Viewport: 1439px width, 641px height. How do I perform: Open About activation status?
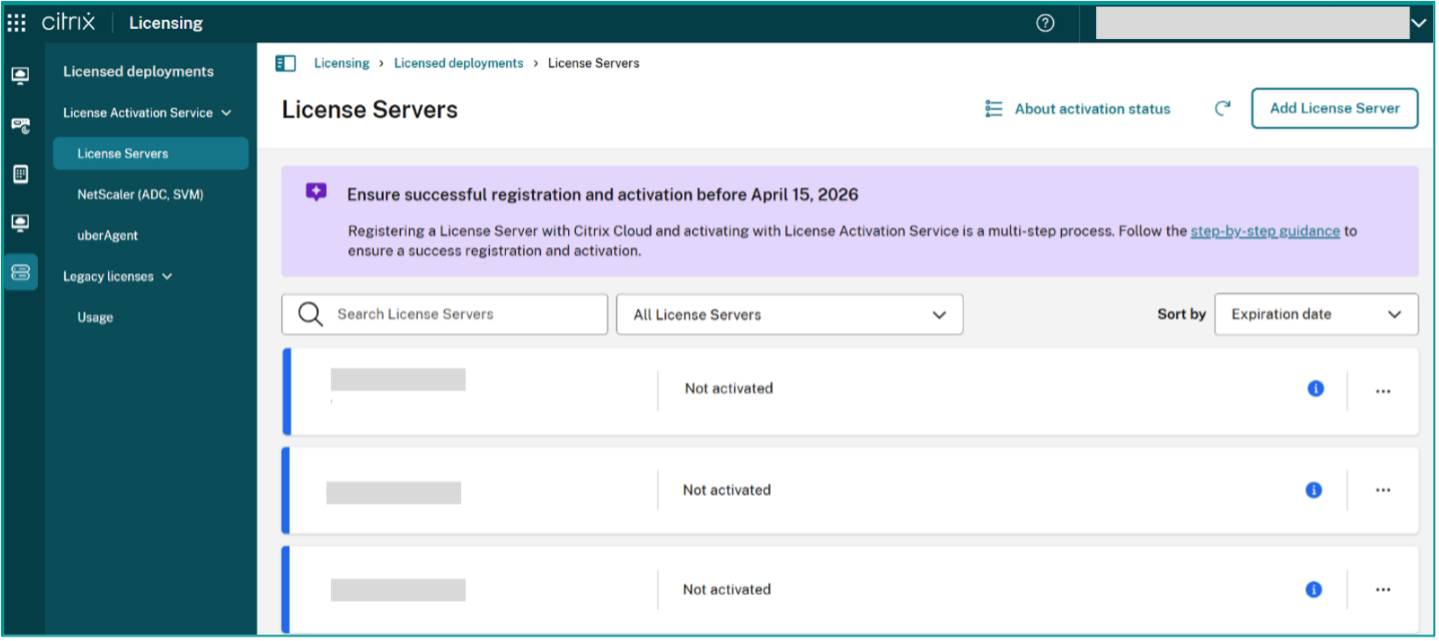(1078, 109)
